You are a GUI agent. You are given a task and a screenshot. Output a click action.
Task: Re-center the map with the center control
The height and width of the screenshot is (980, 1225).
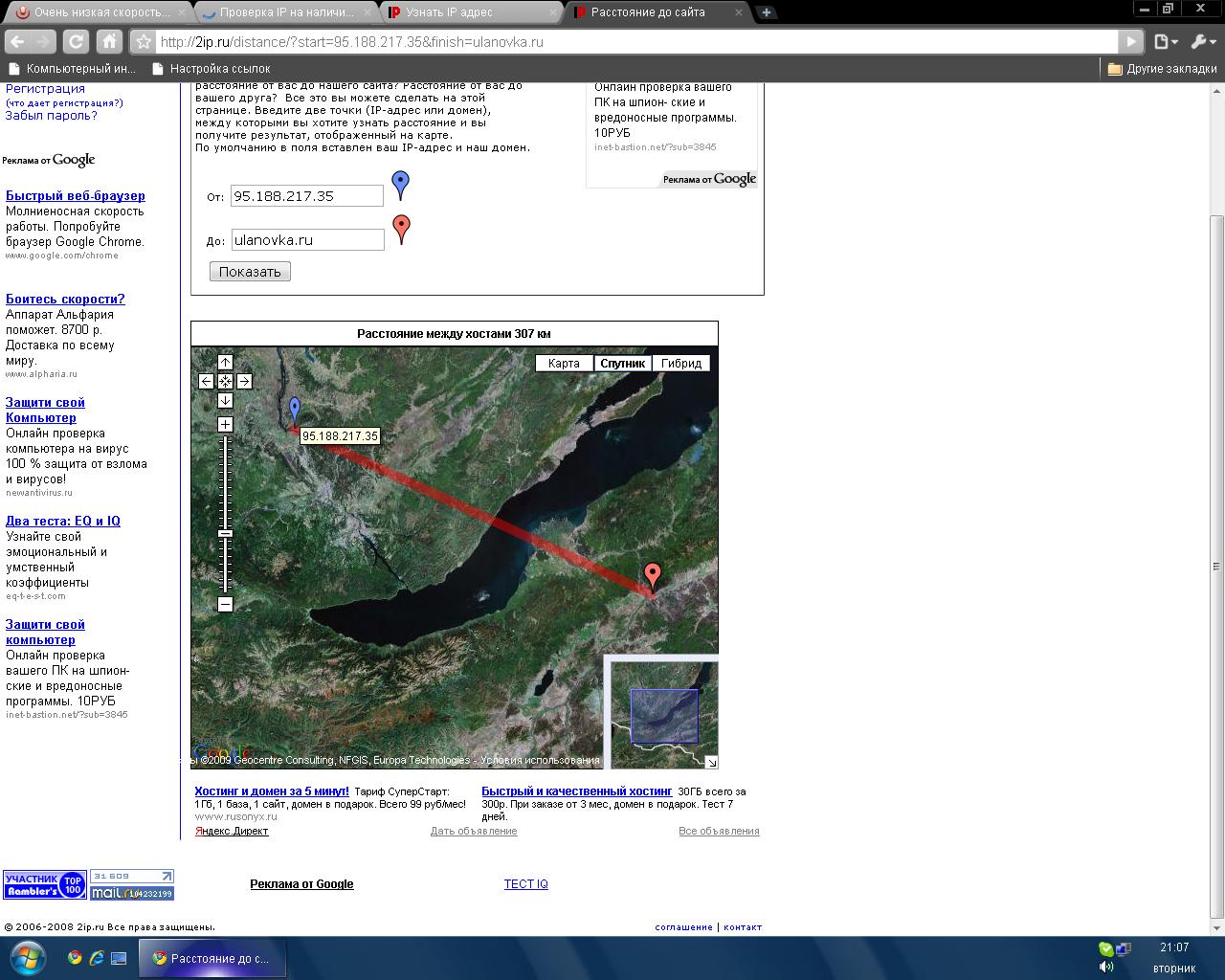pyautogui.click(x=225, y=381)
